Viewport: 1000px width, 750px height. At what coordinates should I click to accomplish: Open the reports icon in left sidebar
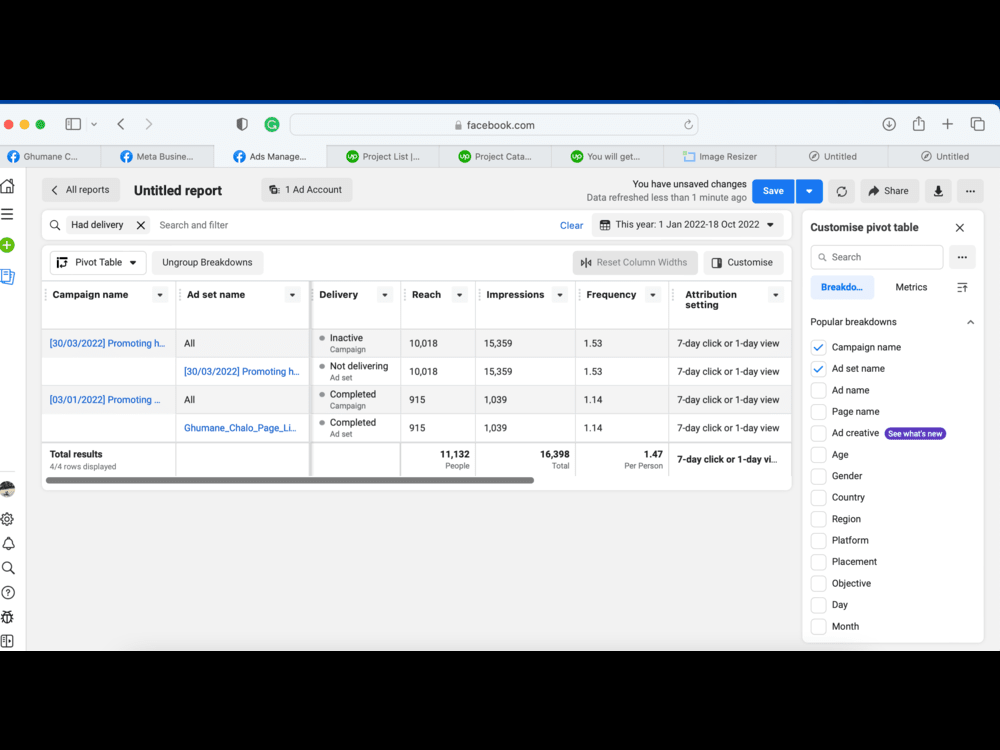(7, 276)
